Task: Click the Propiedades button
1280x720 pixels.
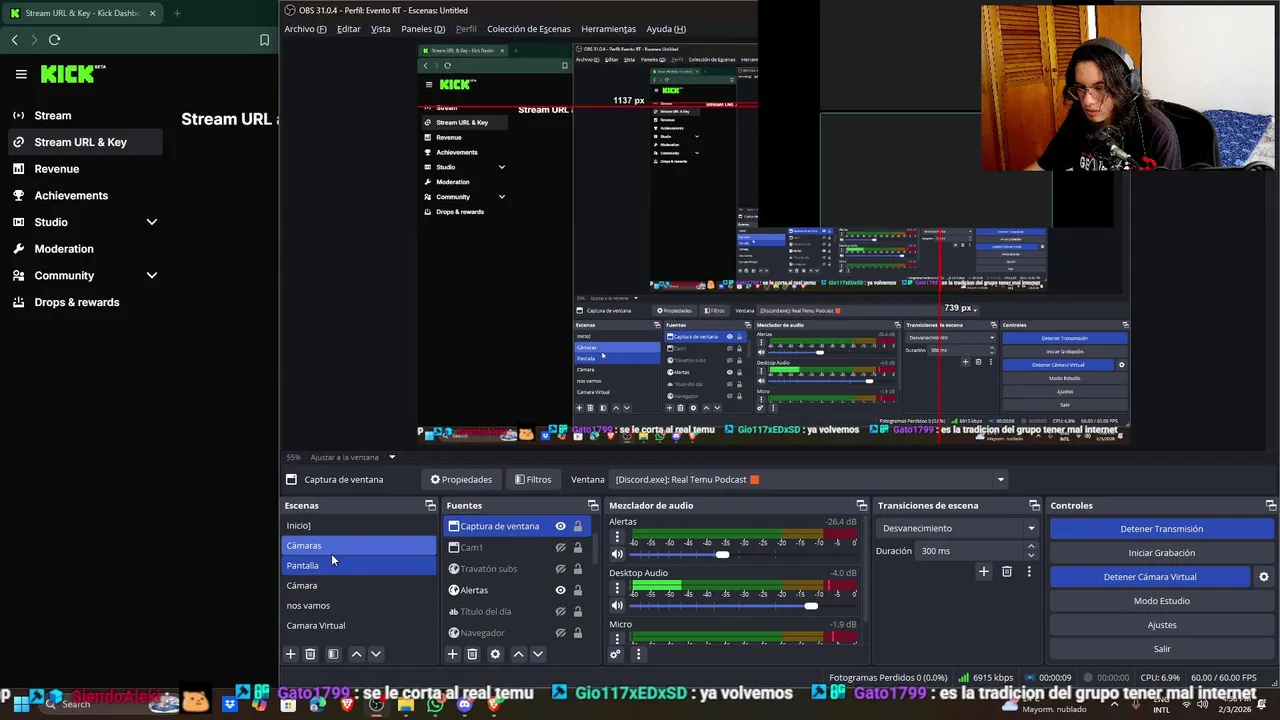Action: pos(461,480)
